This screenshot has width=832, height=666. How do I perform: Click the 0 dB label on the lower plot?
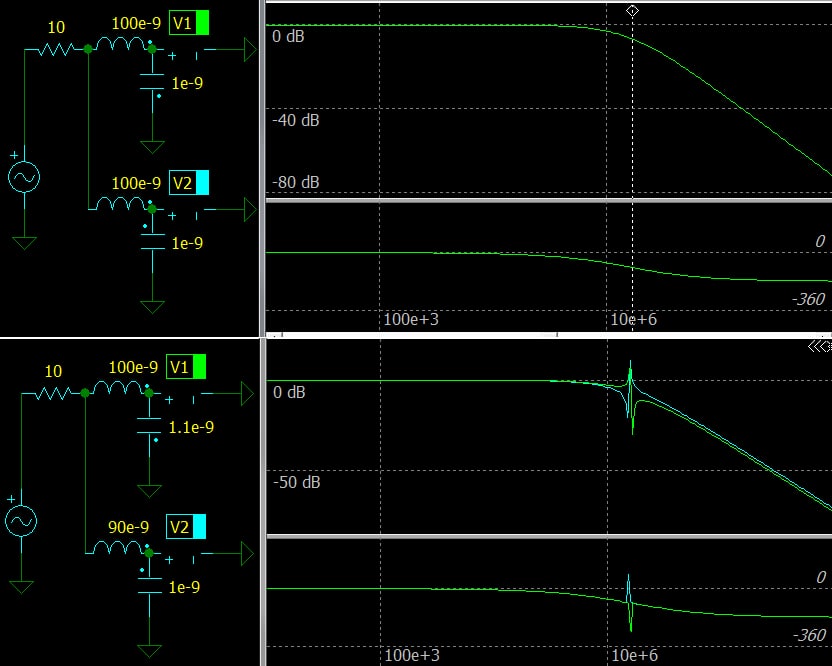(x=289, y=393)
